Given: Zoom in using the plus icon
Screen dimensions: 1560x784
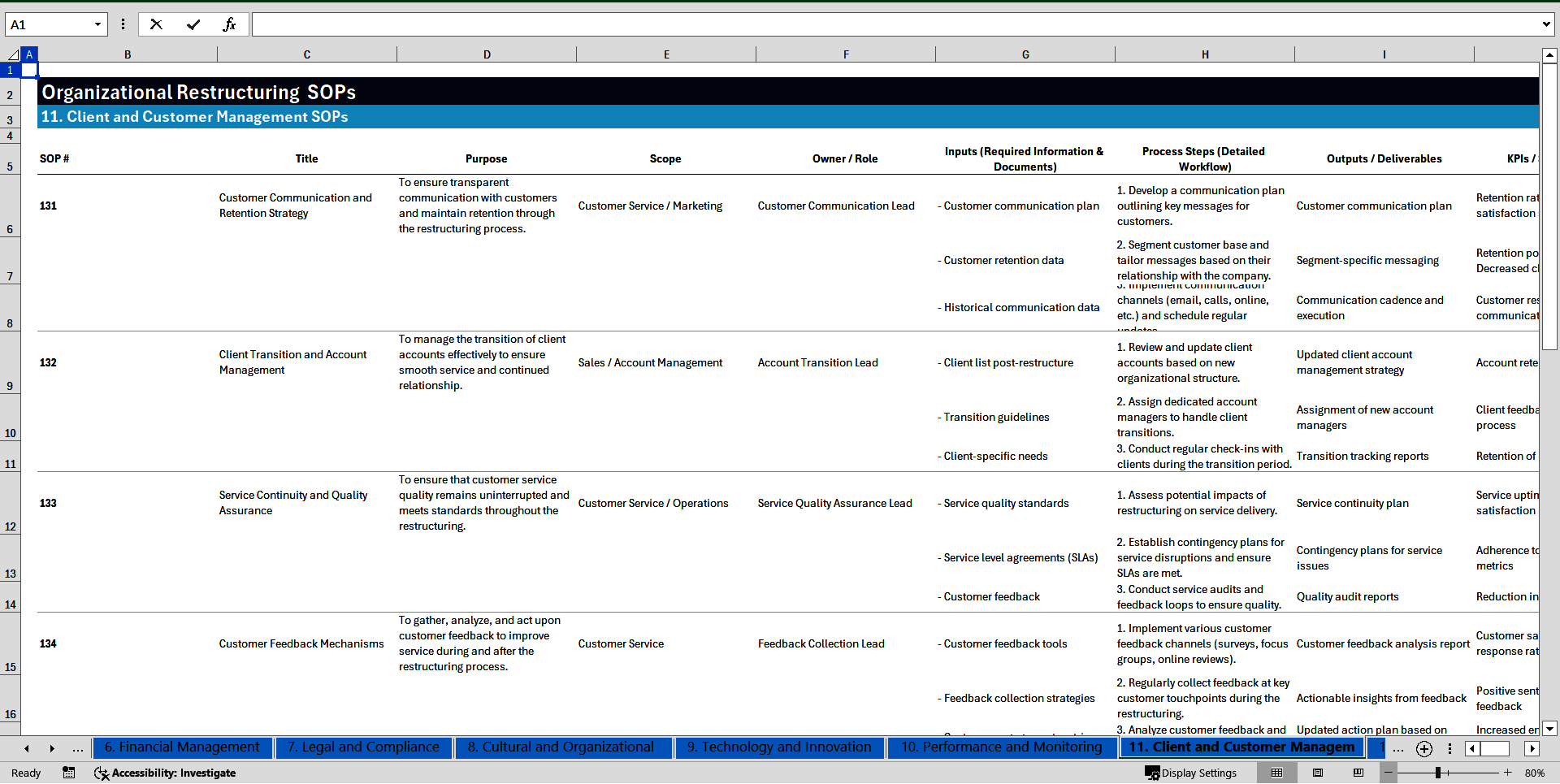Looking at the screenshot, I should pyautogui.click(x=1507, y=773).
